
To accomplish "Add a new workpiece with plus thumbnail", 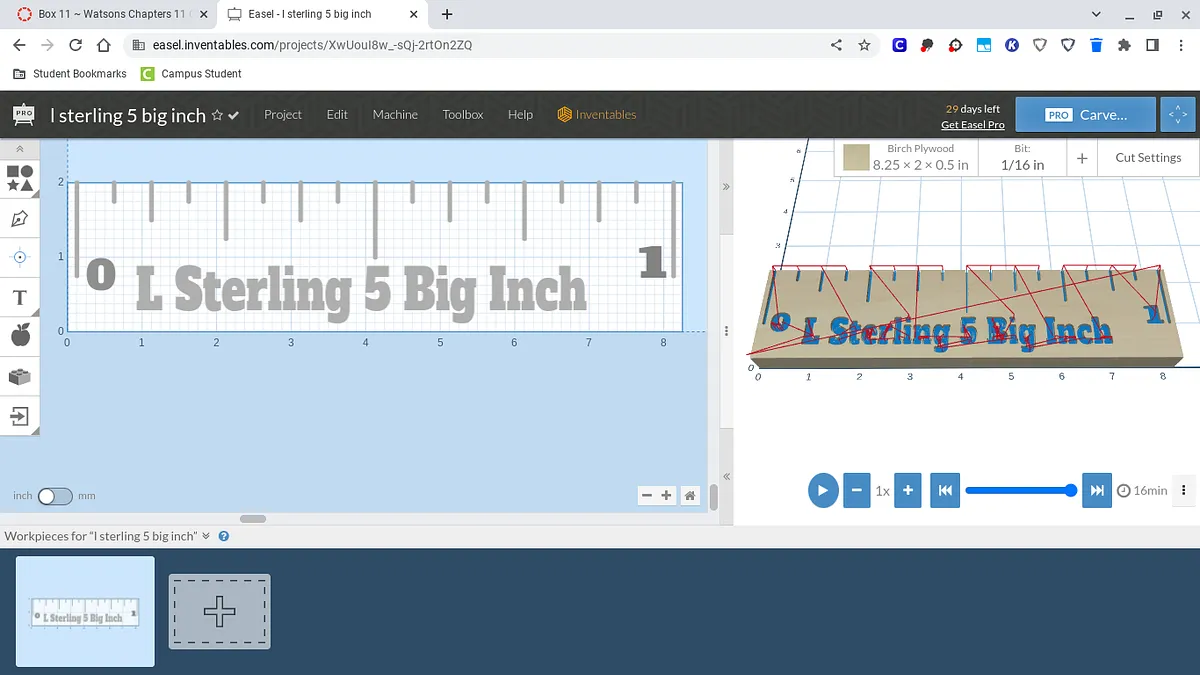I will pyautogui.click(x=219, y=611).
